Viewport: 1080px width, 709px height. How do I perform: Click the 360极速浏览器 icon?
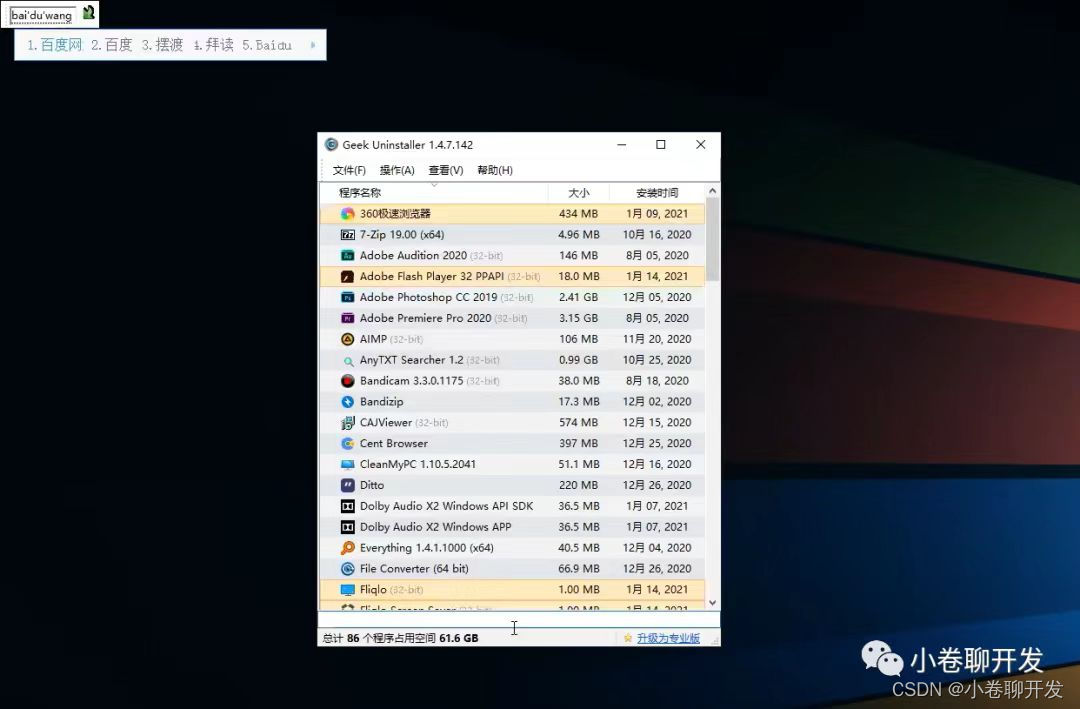348,214
